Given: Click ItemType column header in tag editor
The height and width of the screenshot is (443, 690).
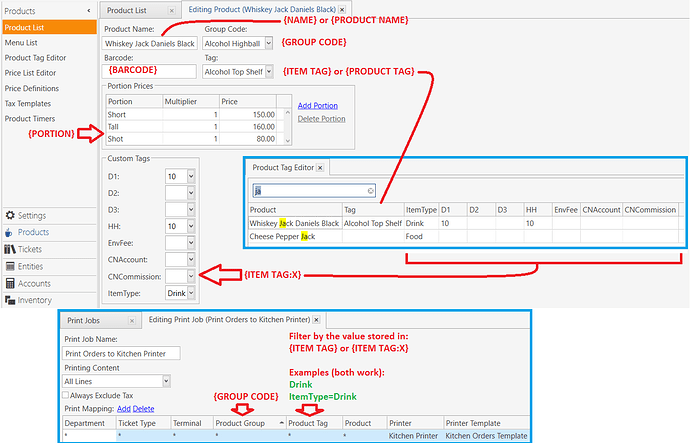Looking at the screenshot, I should coord(421,210).
